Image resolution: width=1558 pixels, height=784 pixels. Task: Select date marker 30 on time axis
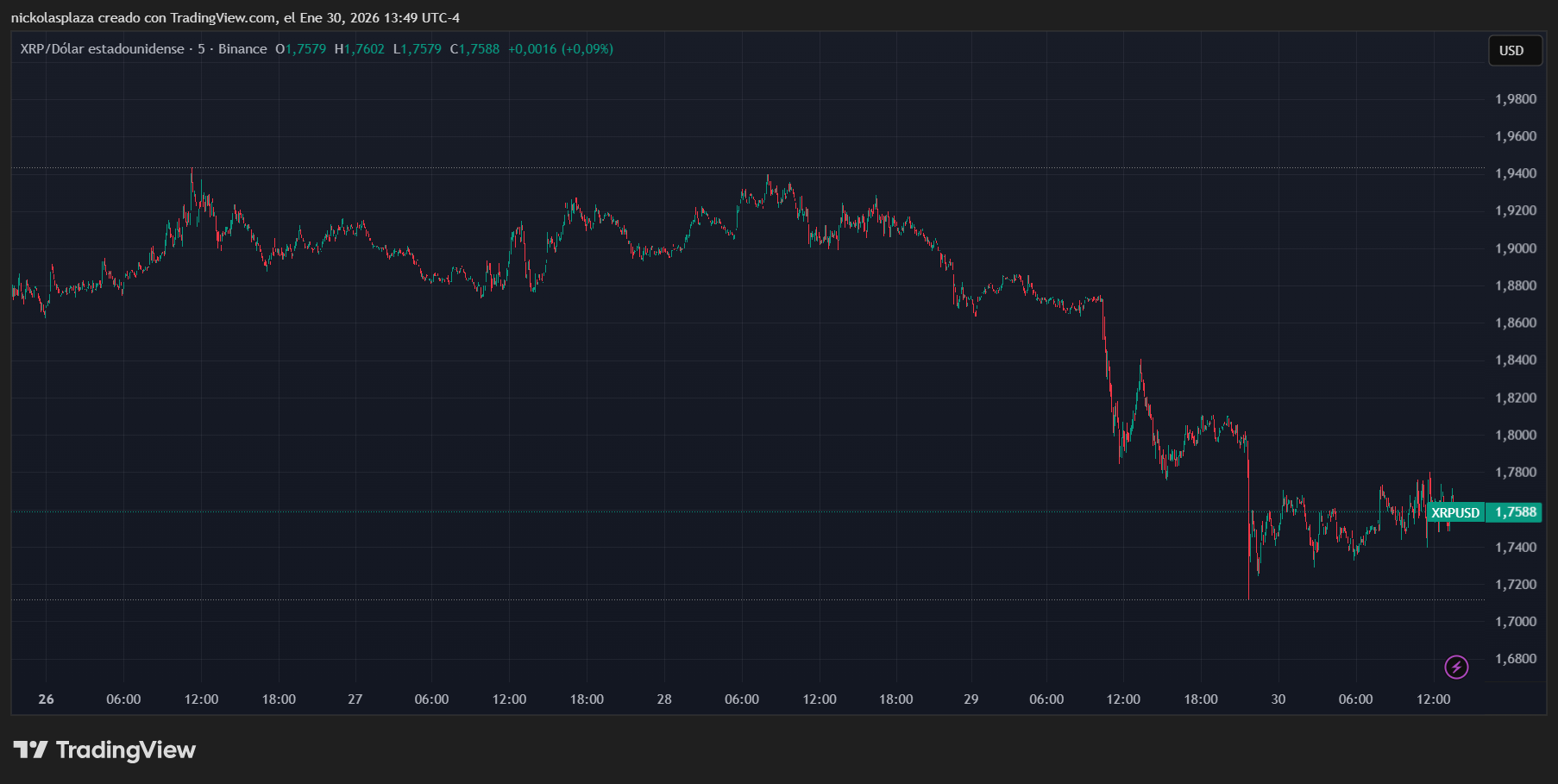coord(1278,699)
